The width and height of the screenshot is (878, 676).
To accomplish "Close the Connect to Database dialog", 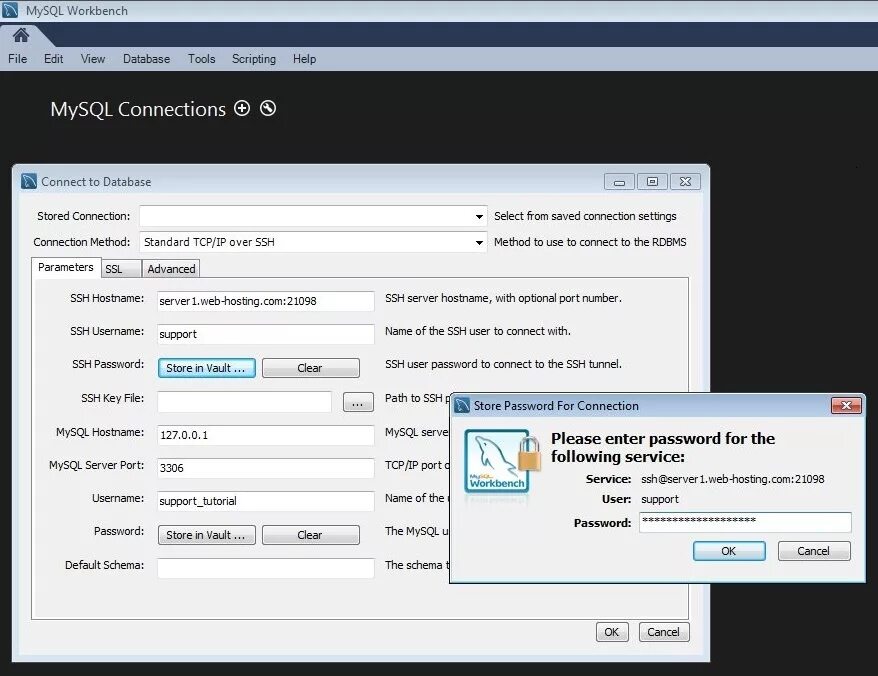I will click(685, 181).
